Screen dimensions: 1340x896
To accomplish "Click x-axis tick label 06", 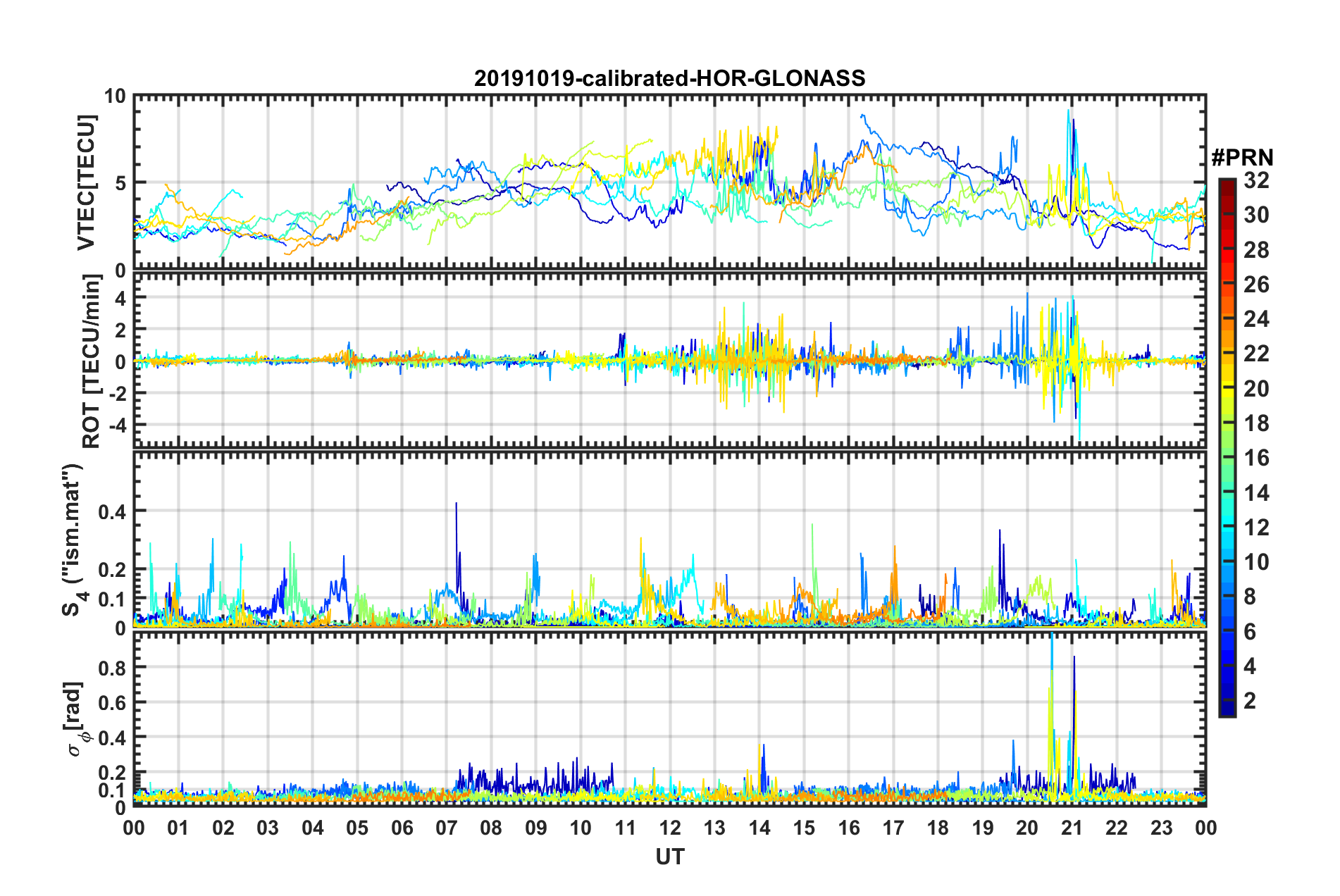I will [402, 828].
